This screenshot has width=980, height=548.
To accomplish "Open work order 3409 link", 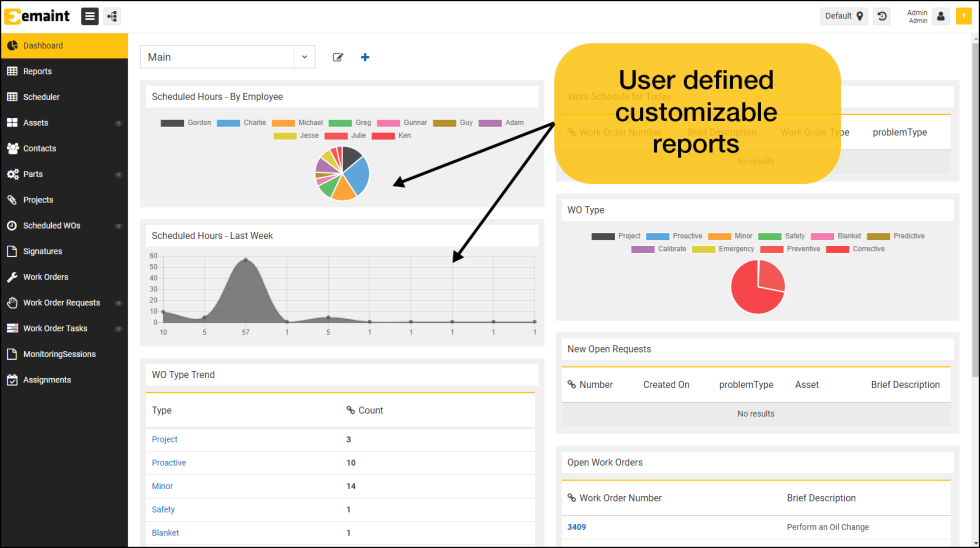I will [577, 526].
